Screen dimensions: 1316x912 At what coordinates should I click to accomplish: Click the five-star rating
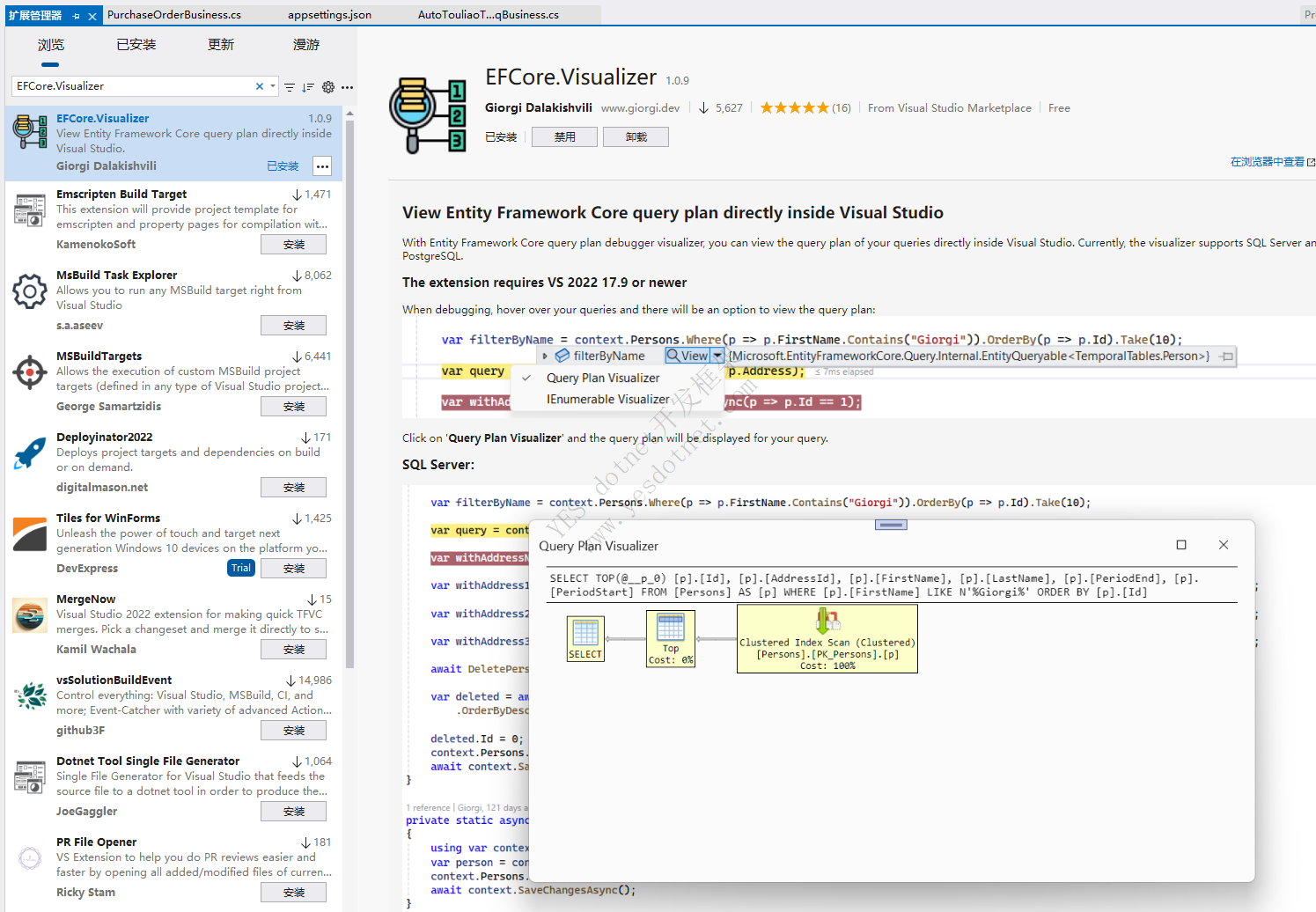tap(794, 108)
